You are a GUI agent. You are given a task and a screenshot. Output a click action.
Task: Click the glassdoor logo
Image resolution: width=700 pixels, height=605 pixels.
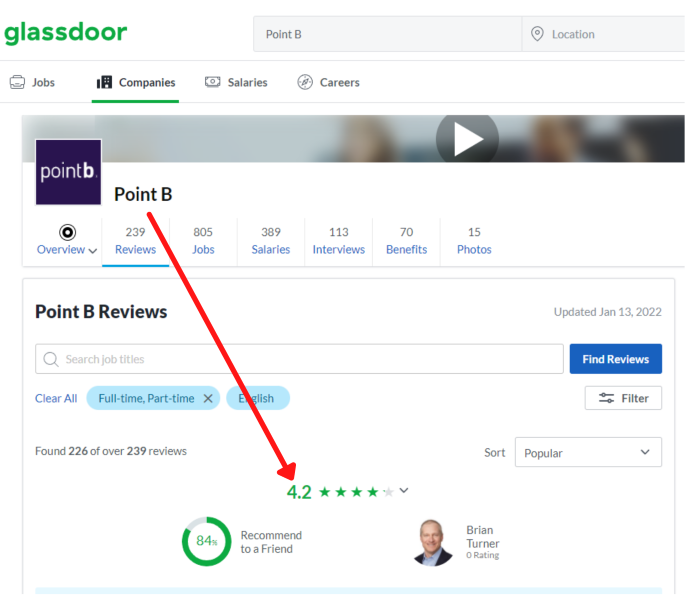[x=65, y=33]
